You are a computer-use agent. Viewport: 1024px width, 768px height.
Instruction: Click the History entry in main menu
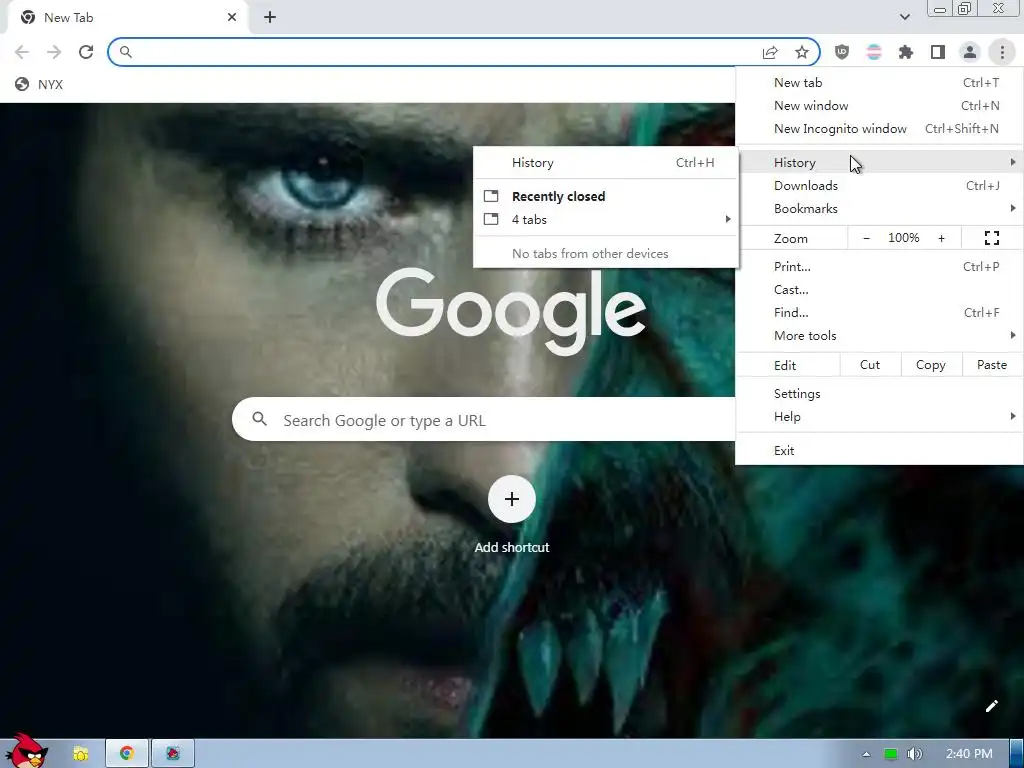click(879, 162)
